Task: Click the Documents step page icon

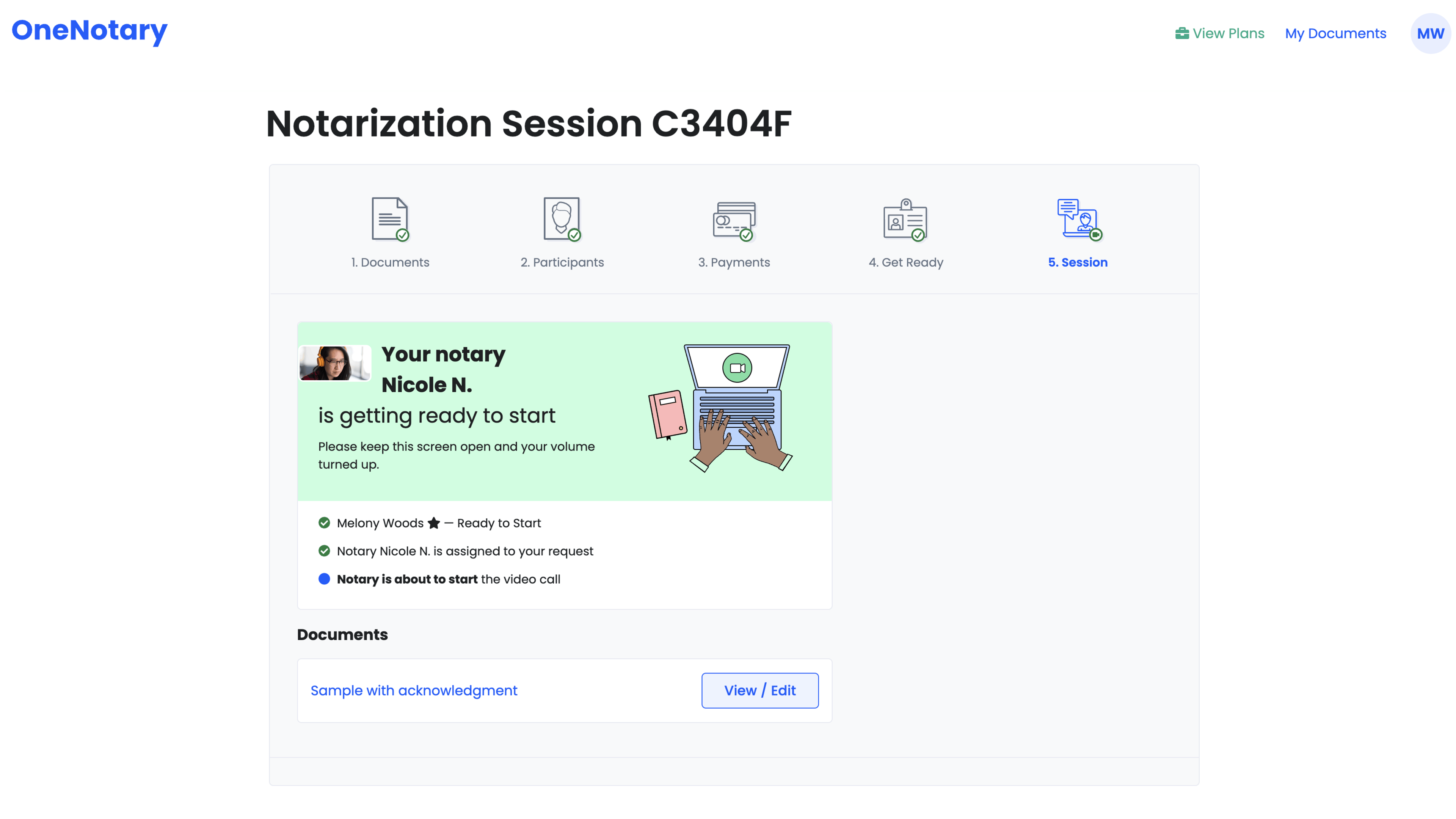Action: tap(389, 219)
